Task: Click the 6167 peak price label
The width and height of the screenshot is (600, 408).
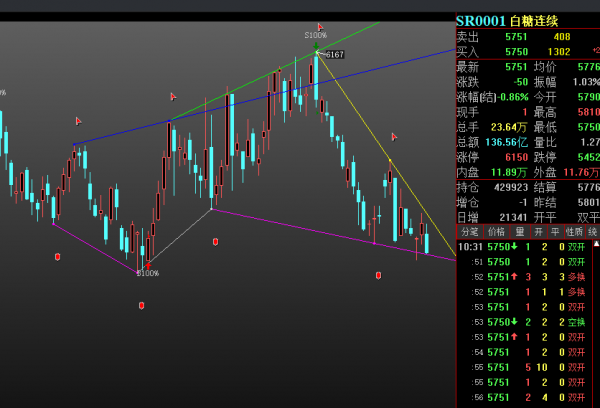Action: pyautogui.click(x=334, y=54)
